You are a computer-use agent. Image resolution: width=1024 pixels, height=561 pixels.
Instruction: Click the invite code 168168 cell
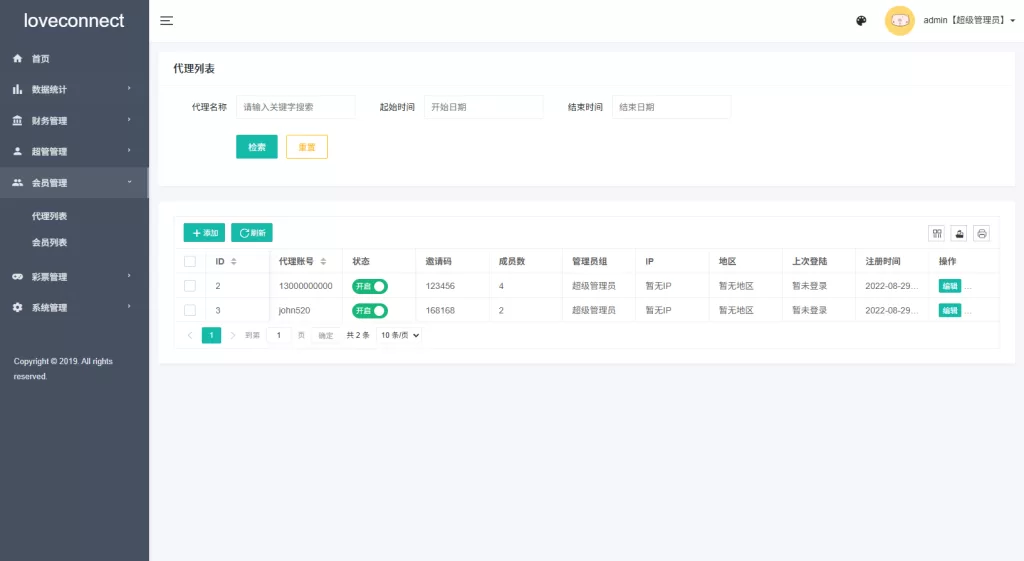click(453, 310)
